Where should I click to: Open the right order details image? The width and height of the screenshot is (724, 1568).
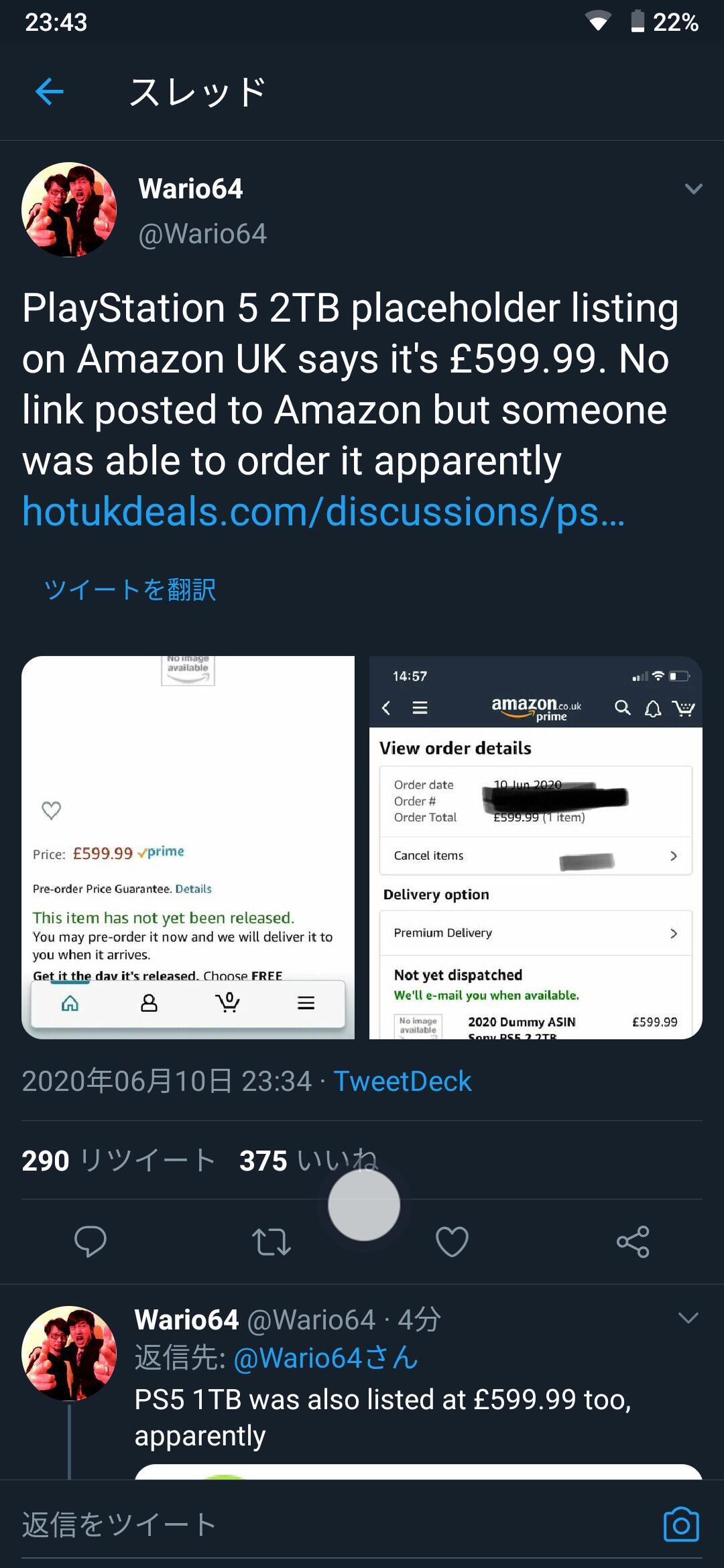coord(536,848)
